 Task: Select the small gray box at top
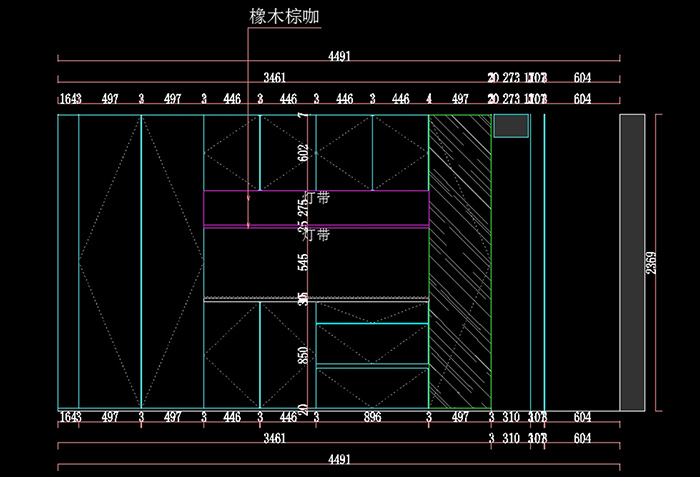pyautogui.click(x=511, y=125)
